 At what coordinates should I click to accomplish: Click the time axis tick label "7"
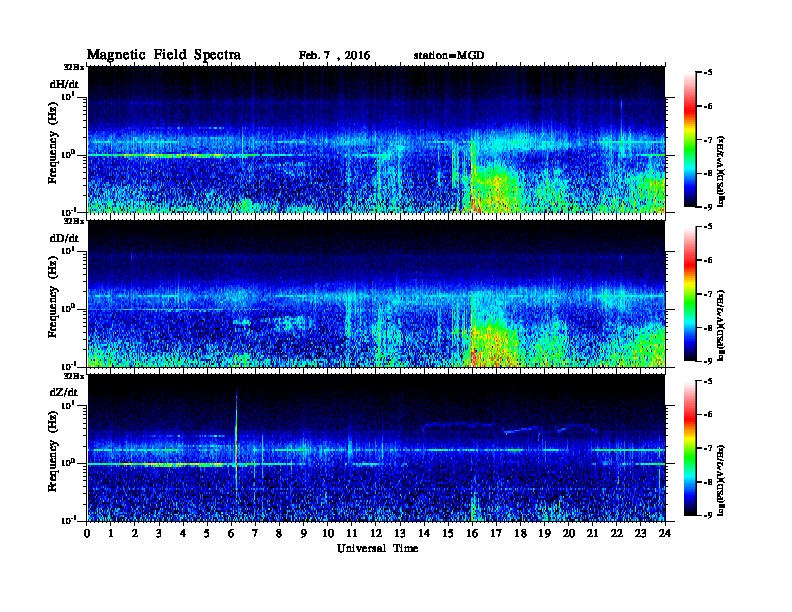pos(256,534)
